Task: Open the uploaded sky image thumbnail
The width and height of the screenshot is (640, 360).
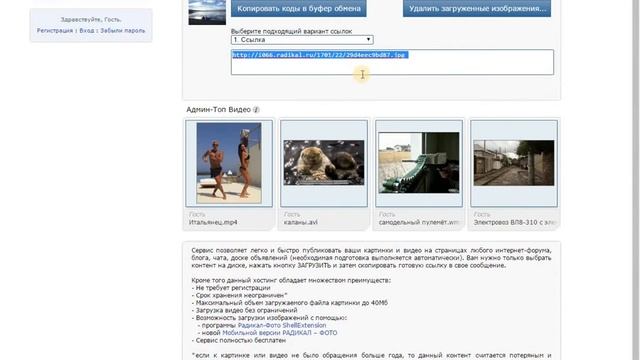Action: [207, 12]
